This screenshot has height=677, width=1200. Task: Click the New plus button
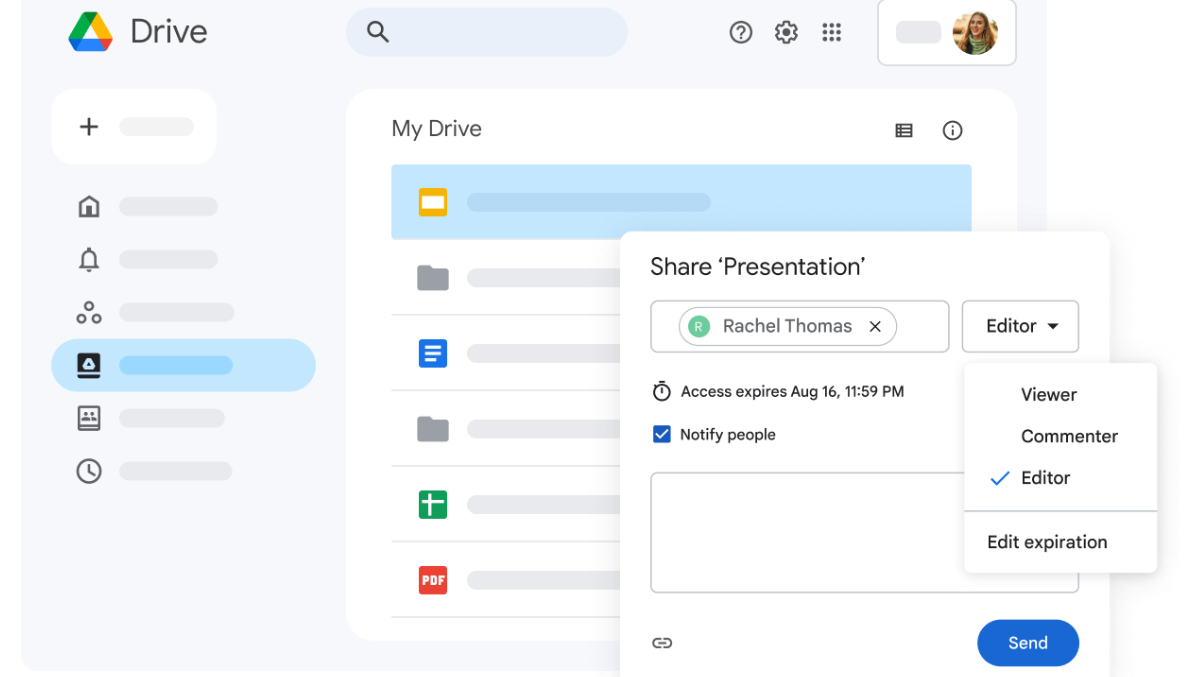pyautogui.click(x=90, y=127)
